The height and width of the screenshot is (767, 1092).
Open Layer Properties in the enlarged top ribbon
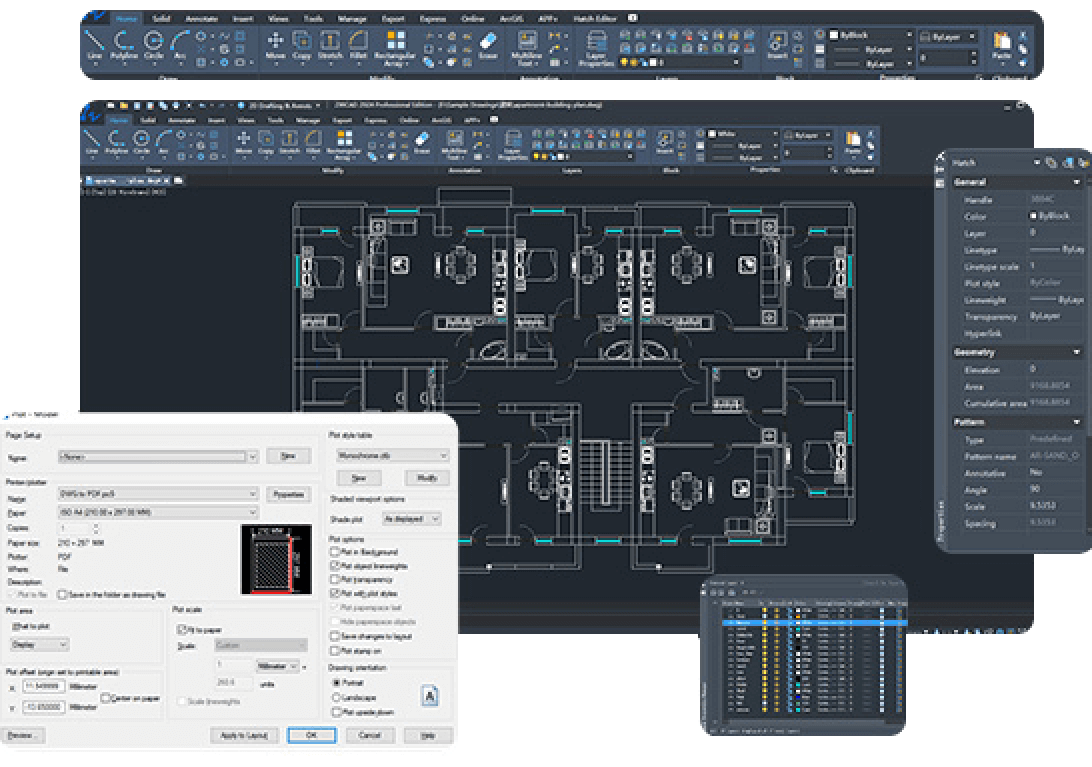tap(596, 47)
